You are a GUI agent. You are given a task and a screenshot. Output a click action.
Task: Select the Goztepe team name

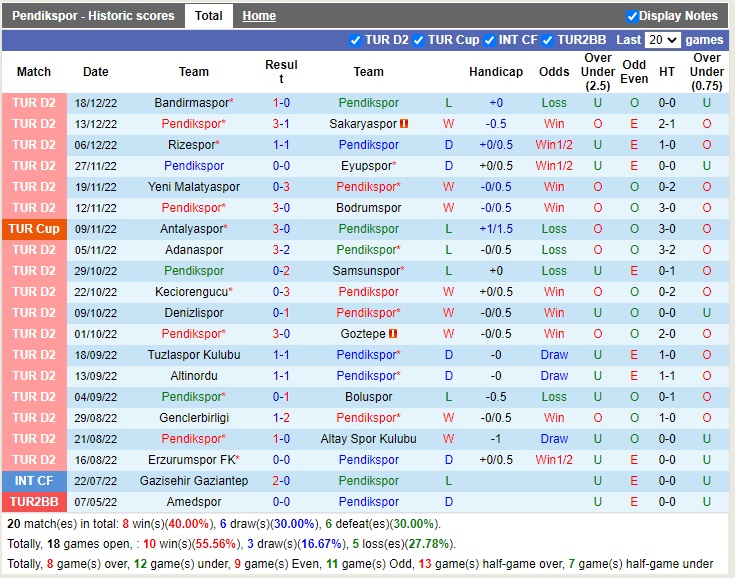pyautogui.click(x=363, y=334)
